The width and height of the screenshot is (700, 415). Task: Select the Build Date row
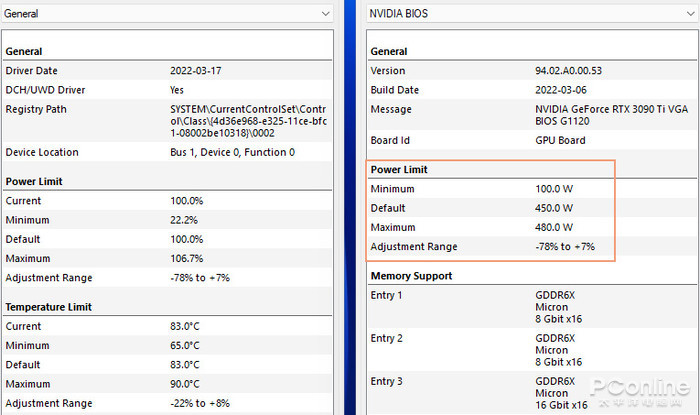pyautogui.click(x=532, y=90)
